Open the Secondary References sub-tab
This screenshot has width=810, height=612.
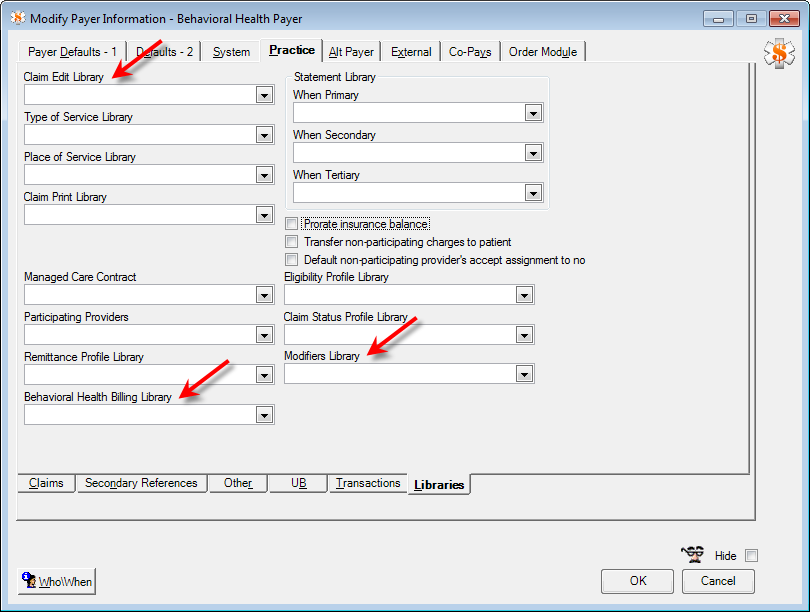(x=141, y=483)
